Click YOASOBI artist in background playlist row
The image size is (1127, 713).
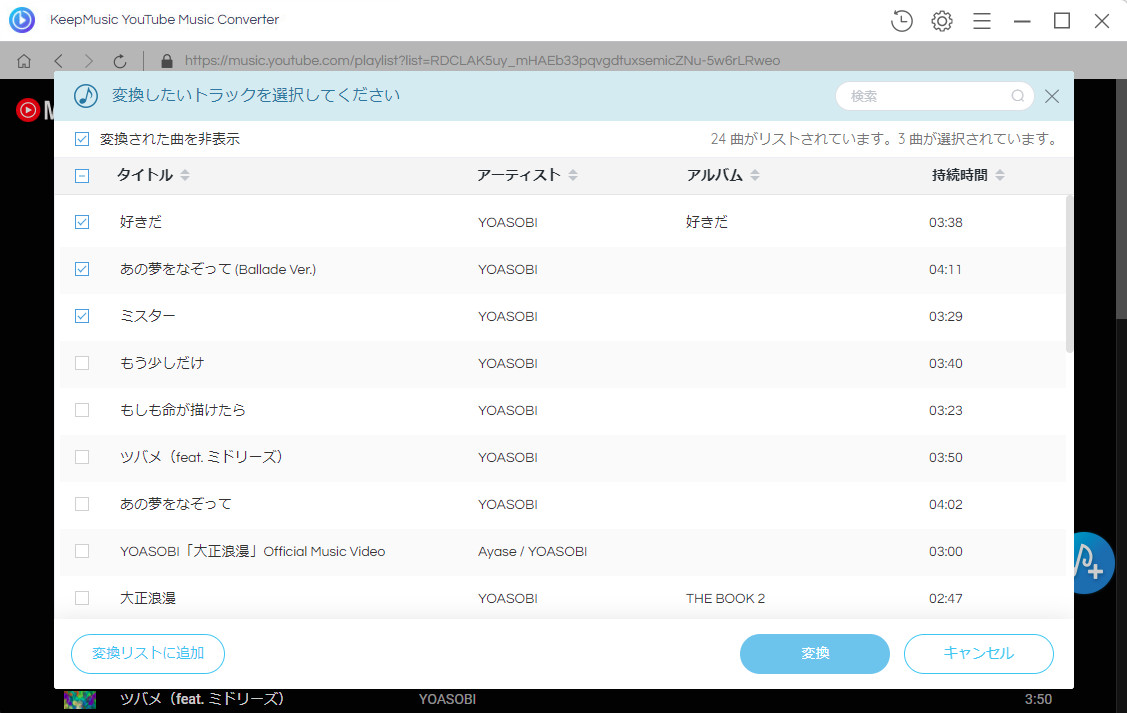pyautogui.click(x=447, y=699)
